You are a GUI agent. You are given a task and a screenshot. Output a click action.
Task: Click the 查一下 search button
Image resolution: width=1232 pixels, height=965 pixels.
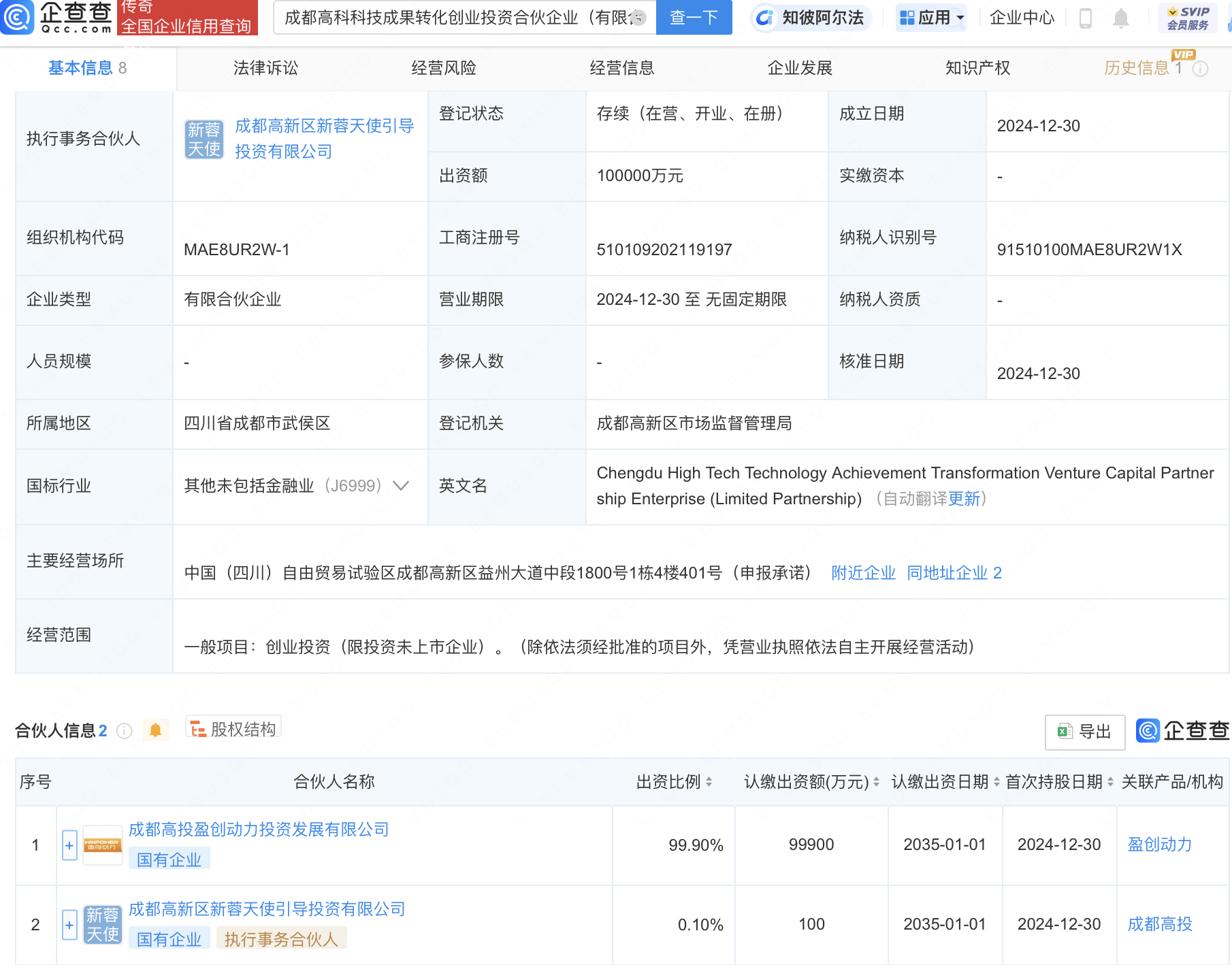click(694, 18)
